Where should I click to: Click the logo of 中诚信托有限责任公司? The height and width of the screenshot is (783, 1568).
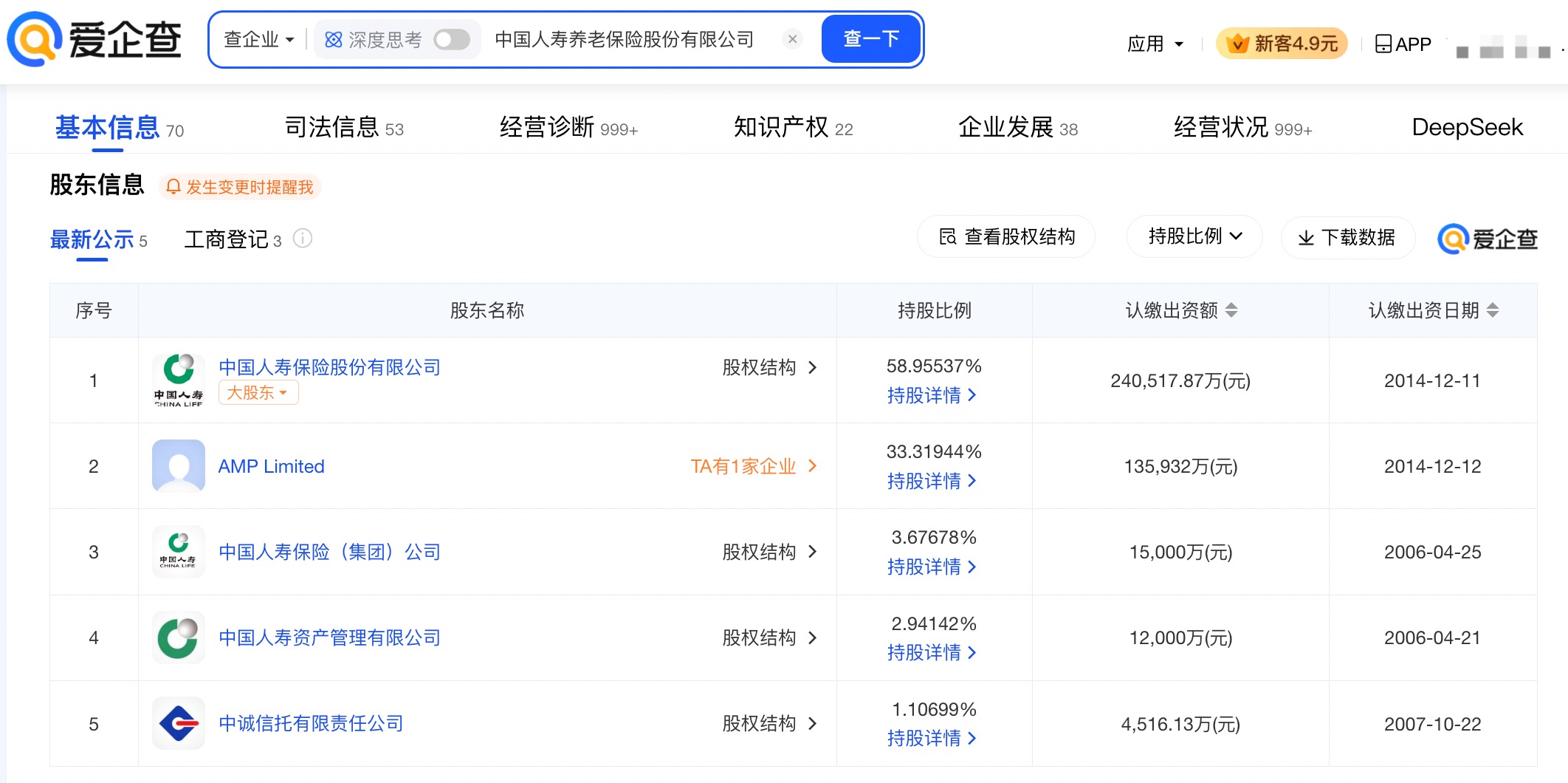(x=179, y=723)
